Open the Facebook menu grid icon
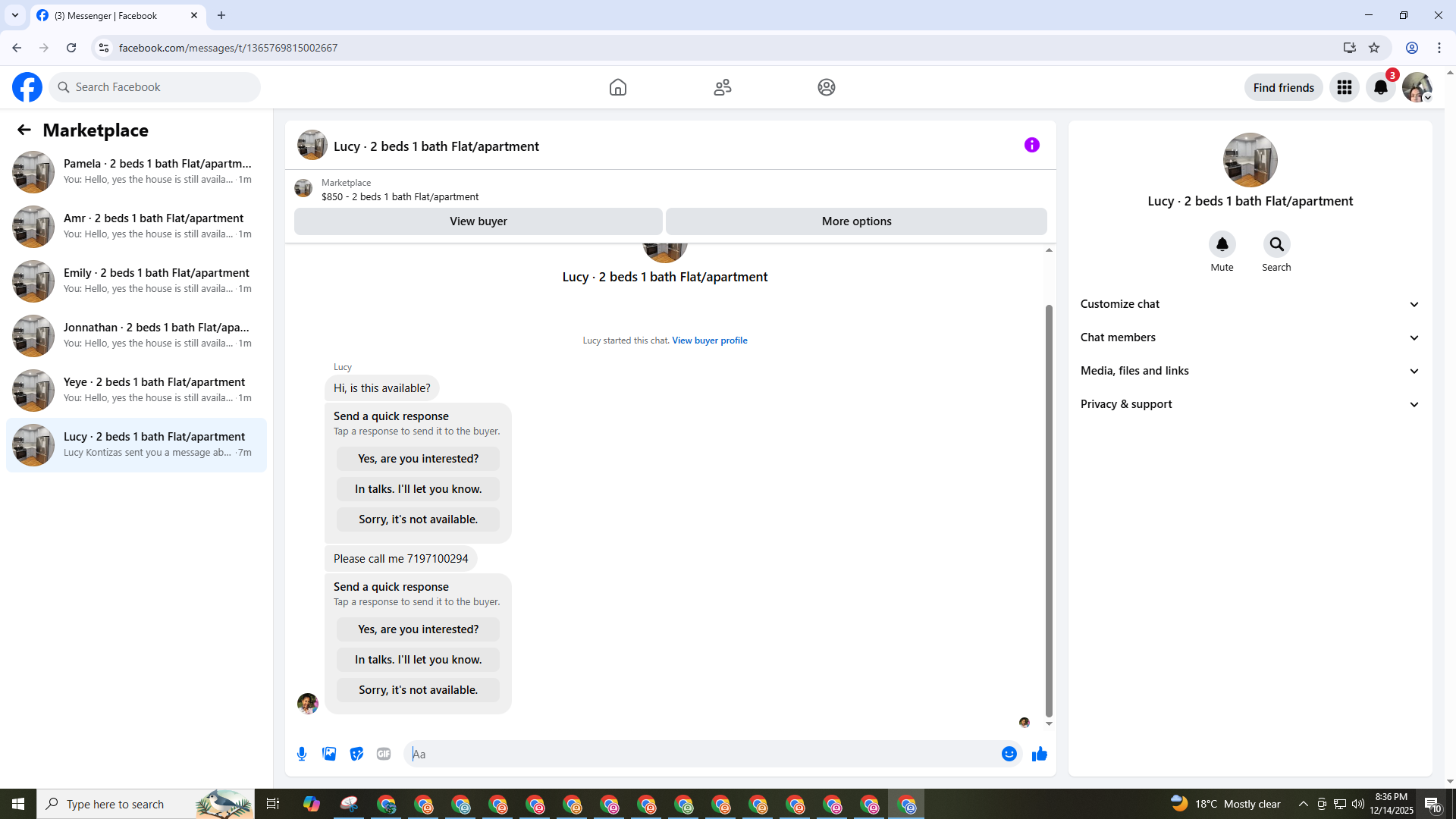Image resolution: width=1456 pixels, height=819 pixels. point(1344,87)
